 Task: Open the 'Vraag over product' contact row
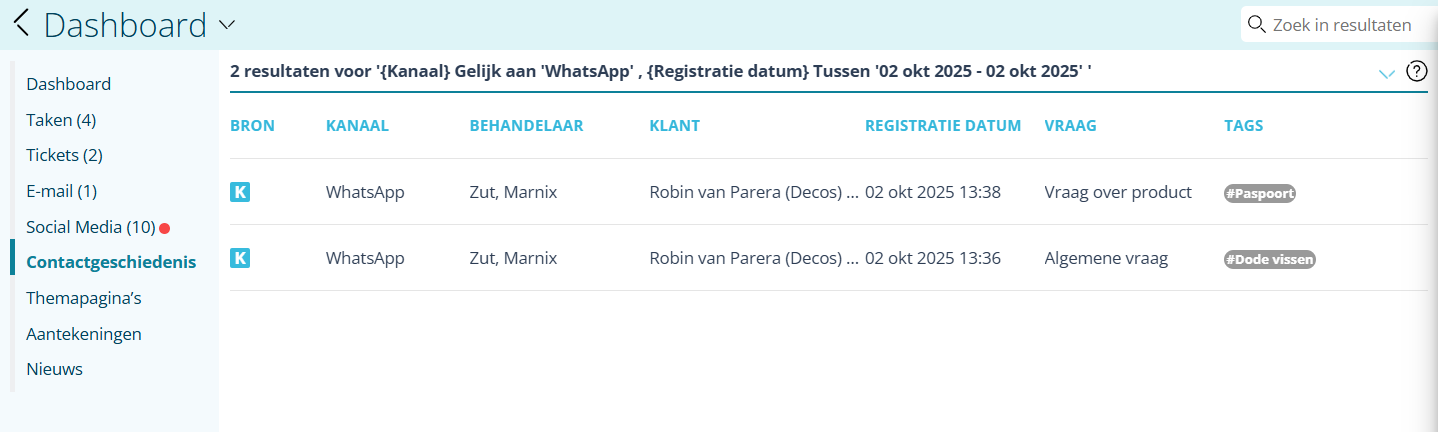(1118, 192)
